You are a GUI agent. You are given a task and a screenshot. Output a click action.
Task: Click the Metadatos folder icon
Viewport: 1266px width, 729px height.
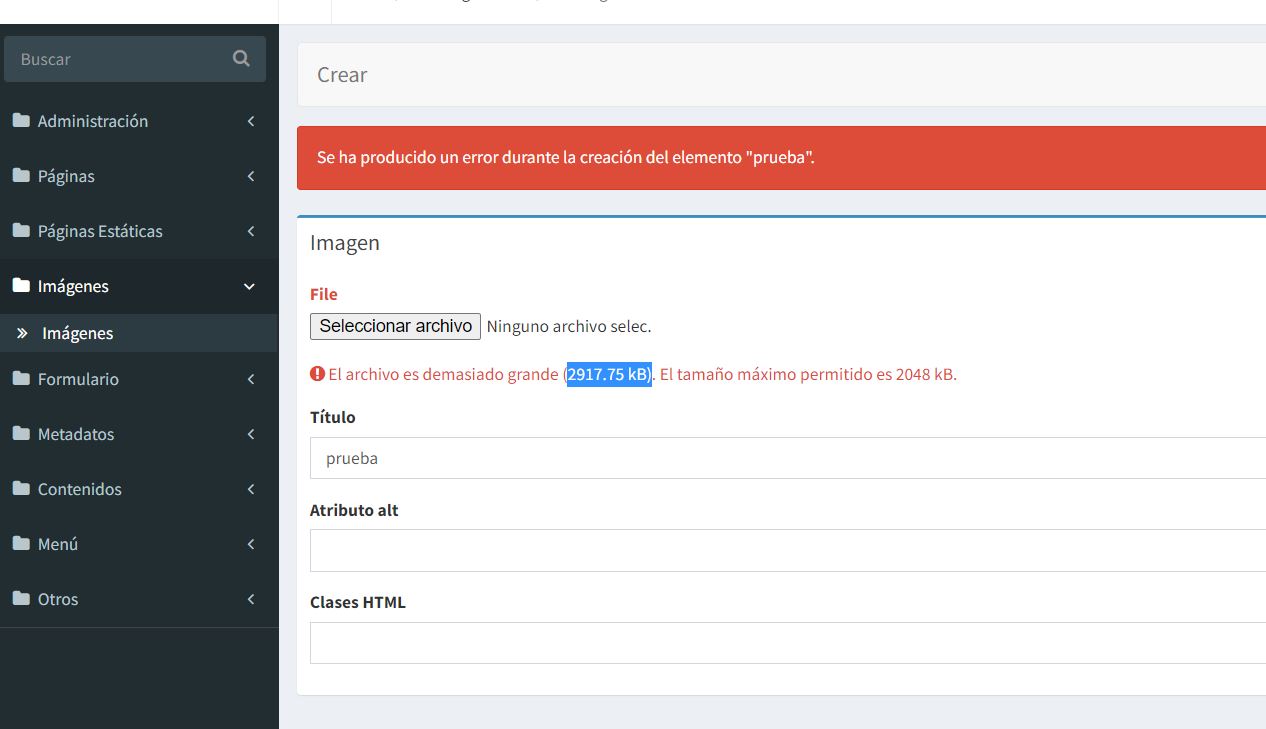(21, 434)
